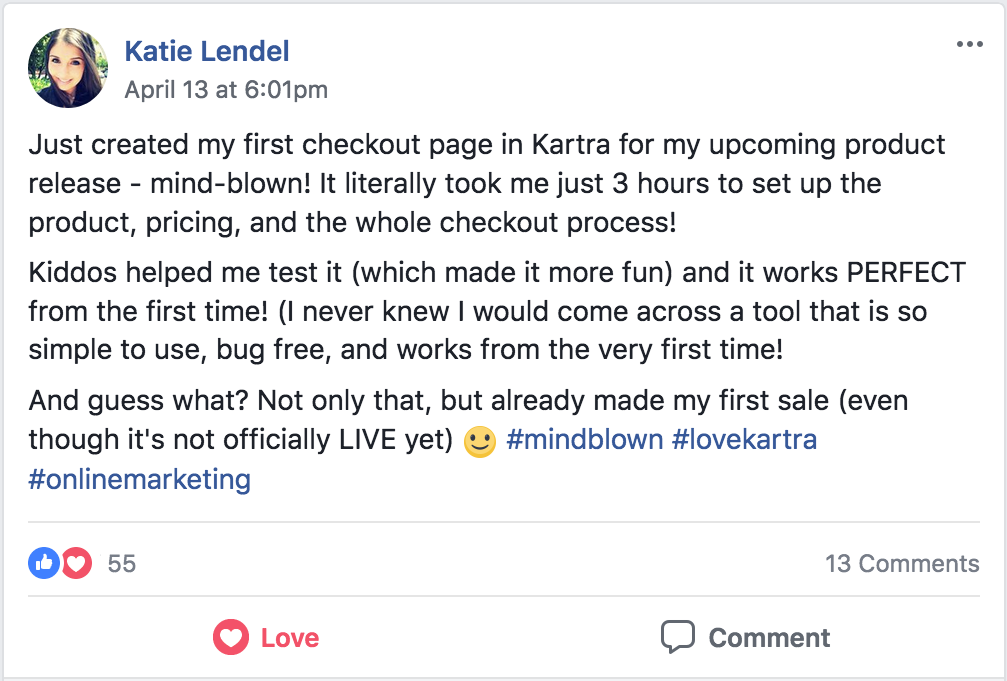The width and height of the screenshot is (1007, 681).
Task: Click the paragraph starting "Kiddos helped me test"
Action: coord(496,311)
